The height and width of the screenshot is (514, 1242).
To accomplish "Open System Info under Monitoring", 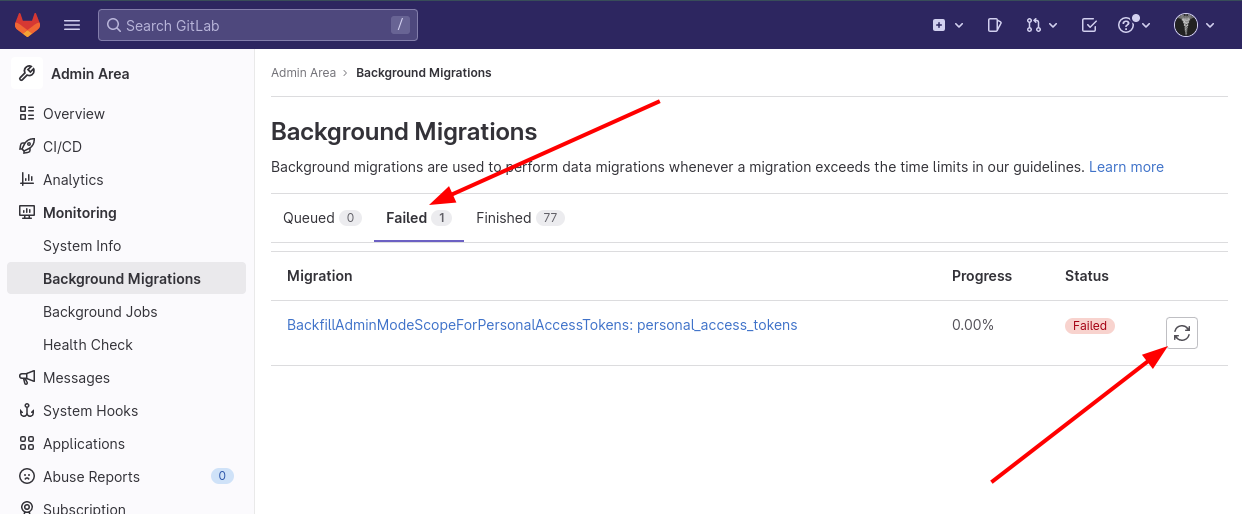I will [x=82, y=246].
